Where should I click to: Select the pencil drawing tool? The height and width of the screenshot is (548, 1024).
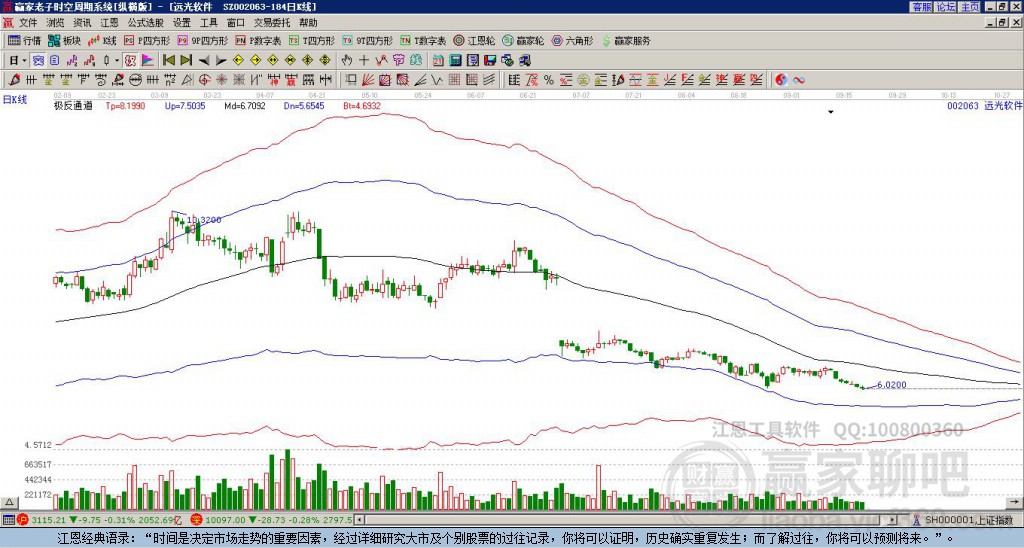(x=12, y=80)
